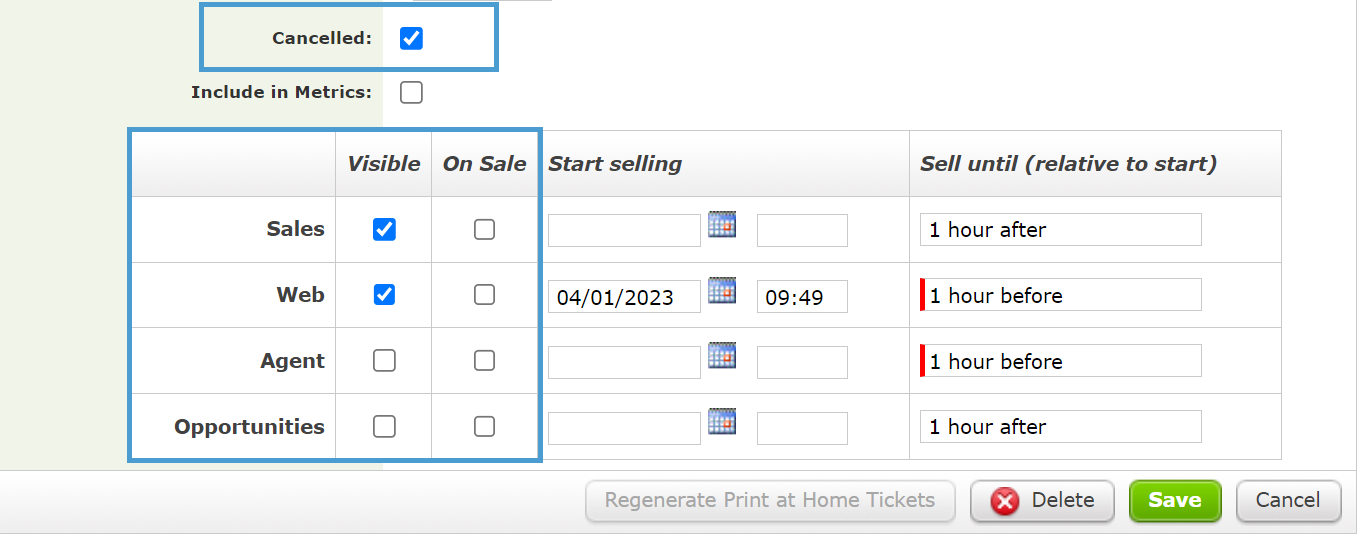Tick On Sale checkbox for Opportunities
The height and width of the screenshot is (543, 1368).
484,427
